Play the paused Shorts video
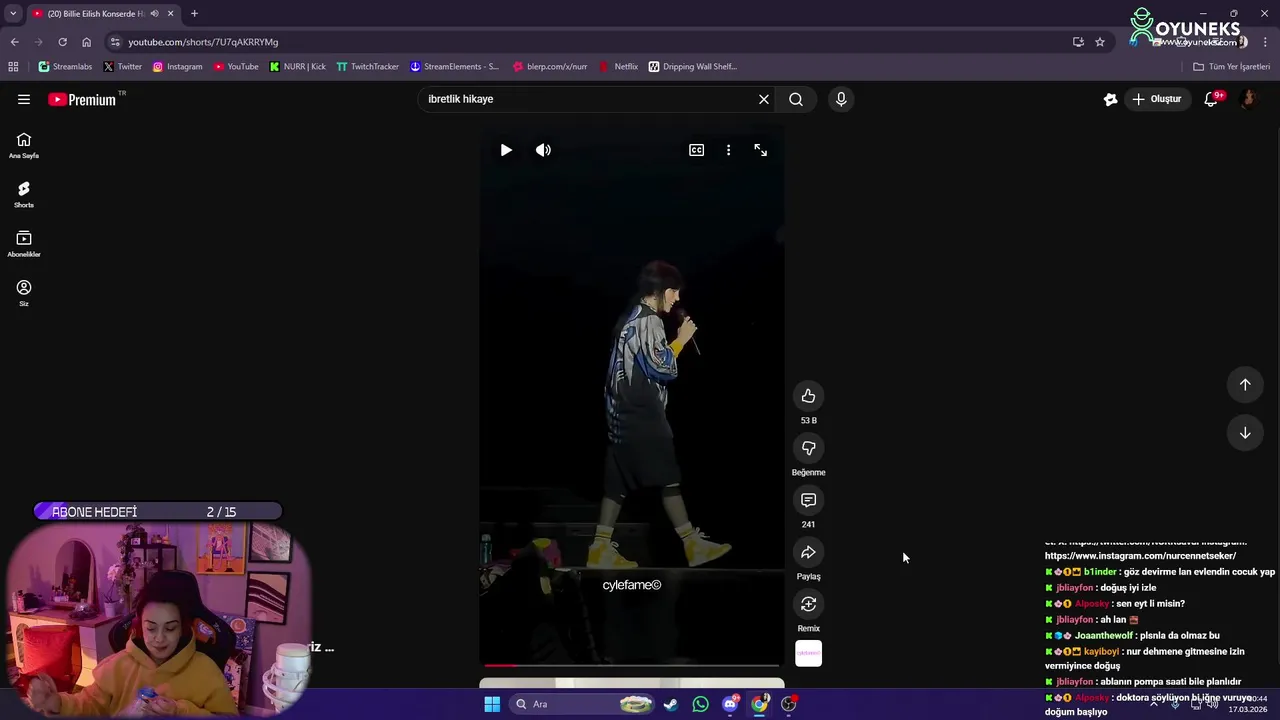This screenshot has height=720, width=1280. pos(506,150)
